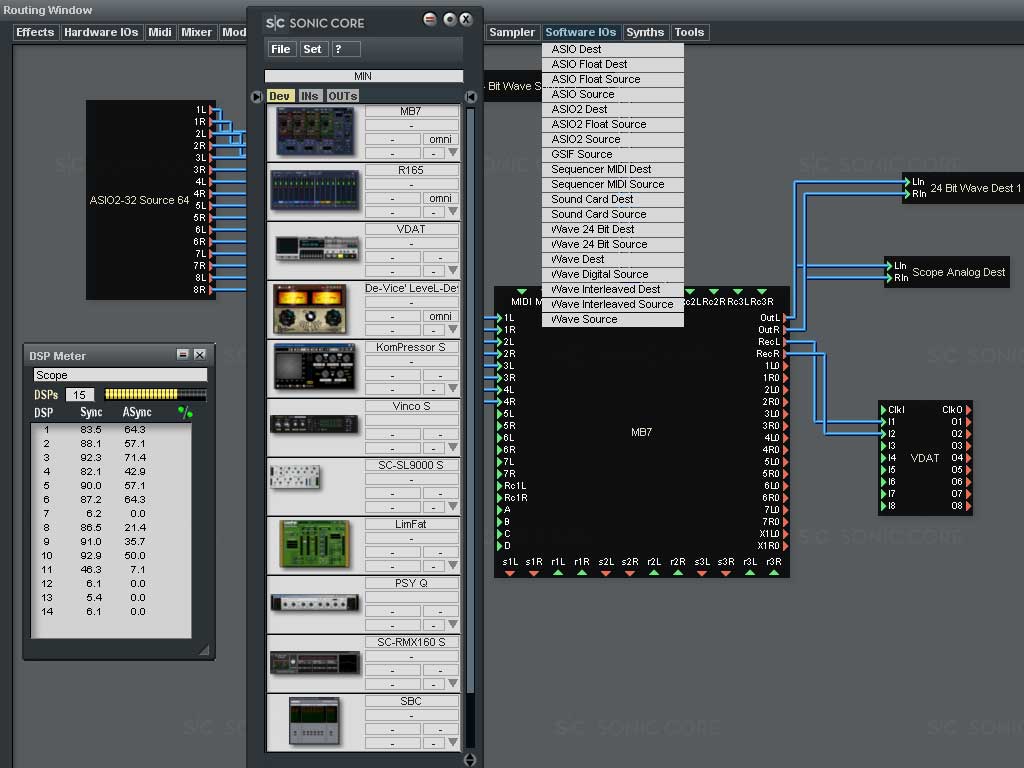Select the PSY Q device icon
The width and height of the screenshot is (1024, 768).
point(315,603)
